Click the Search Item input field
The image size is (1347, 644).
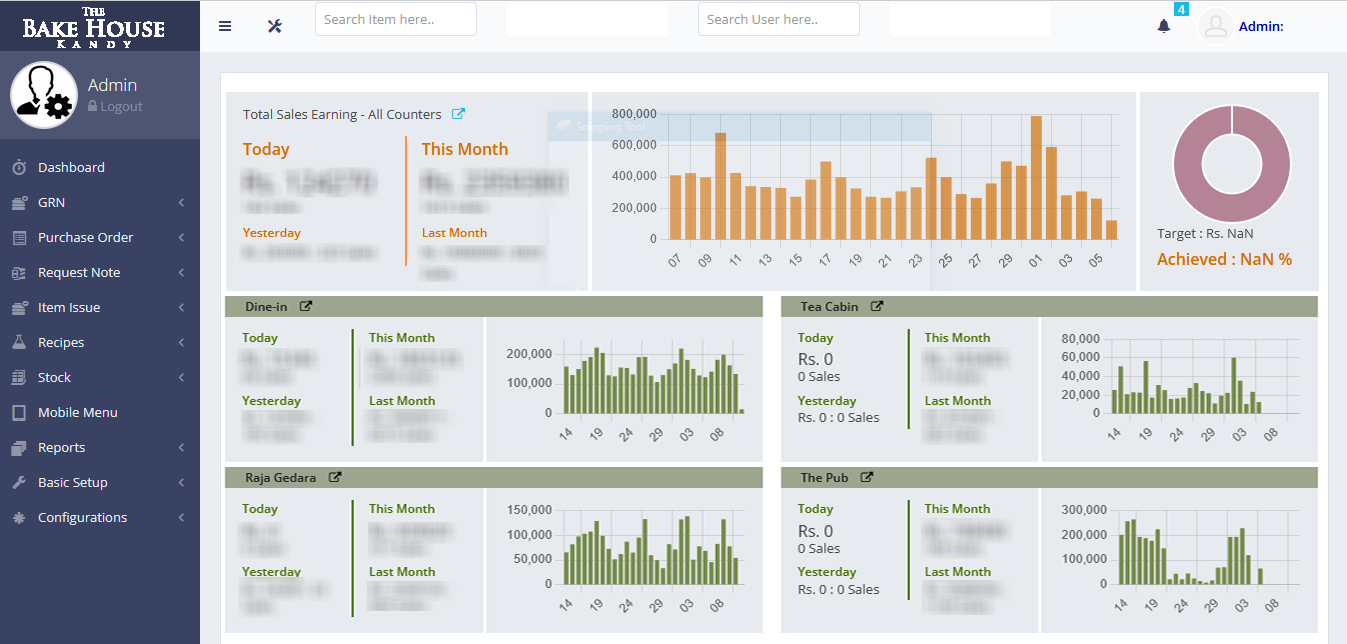tap(395, 19)
